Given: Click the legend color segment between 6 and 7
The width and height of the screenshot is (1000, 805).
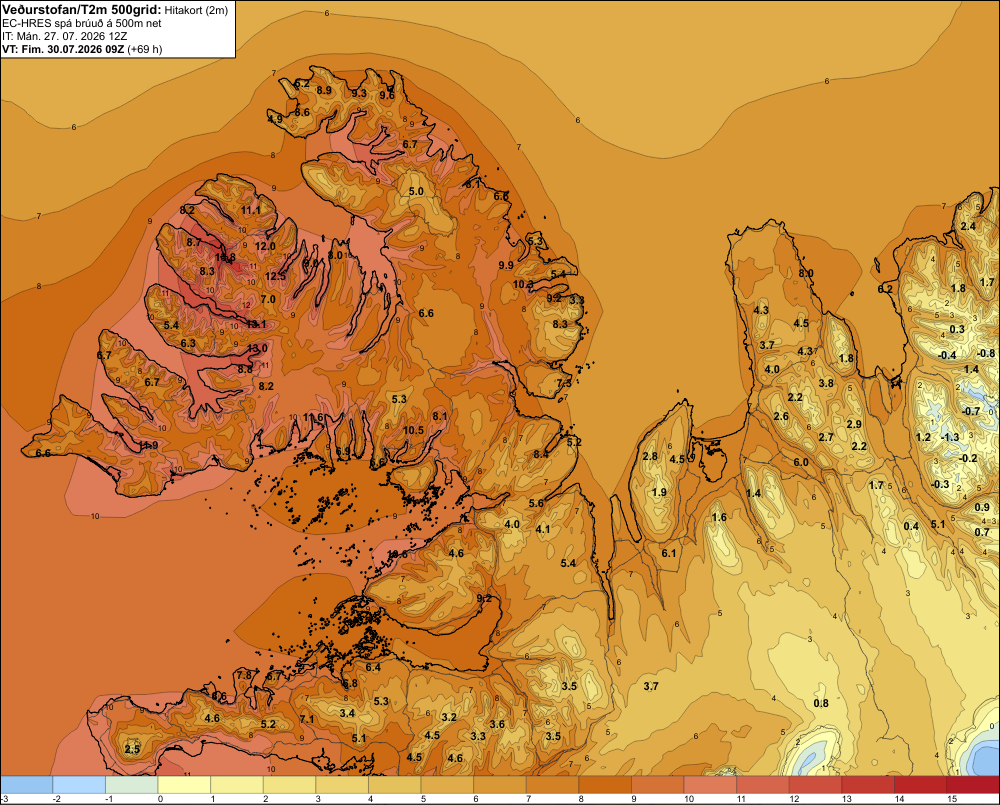Looking at the screenshot, I should click(x=499, y=784).
